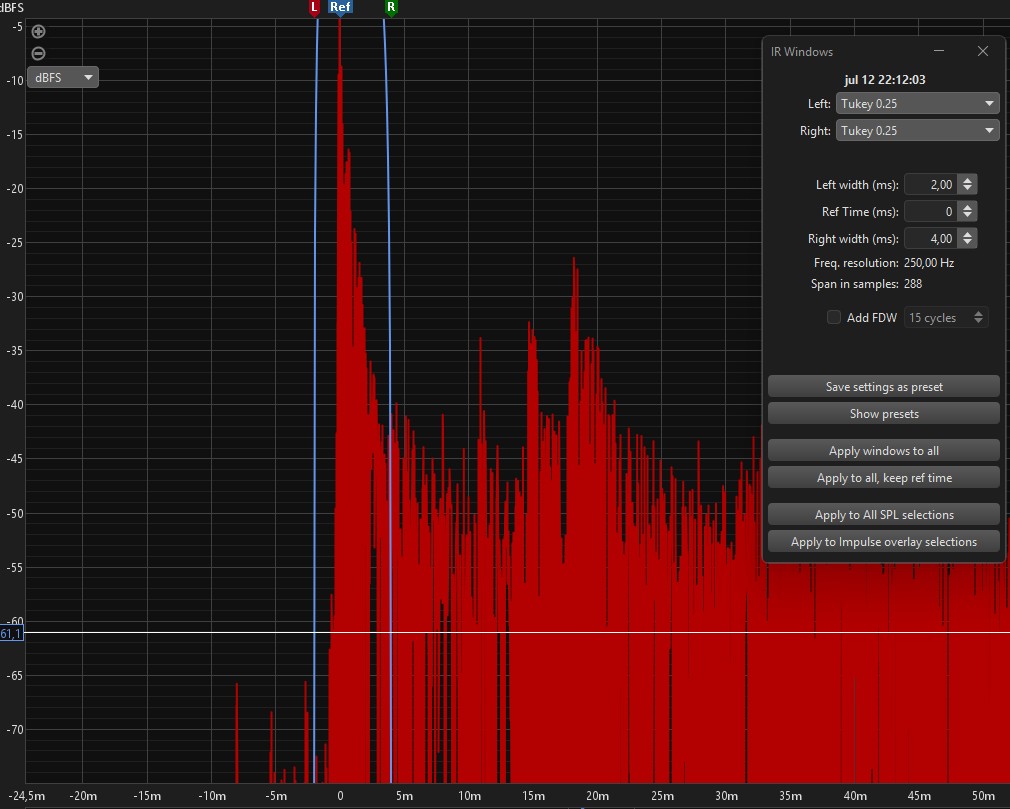Click Apply to All SPL selections
This screenshot has height=809, width=1010.
(x=884, y=515)
